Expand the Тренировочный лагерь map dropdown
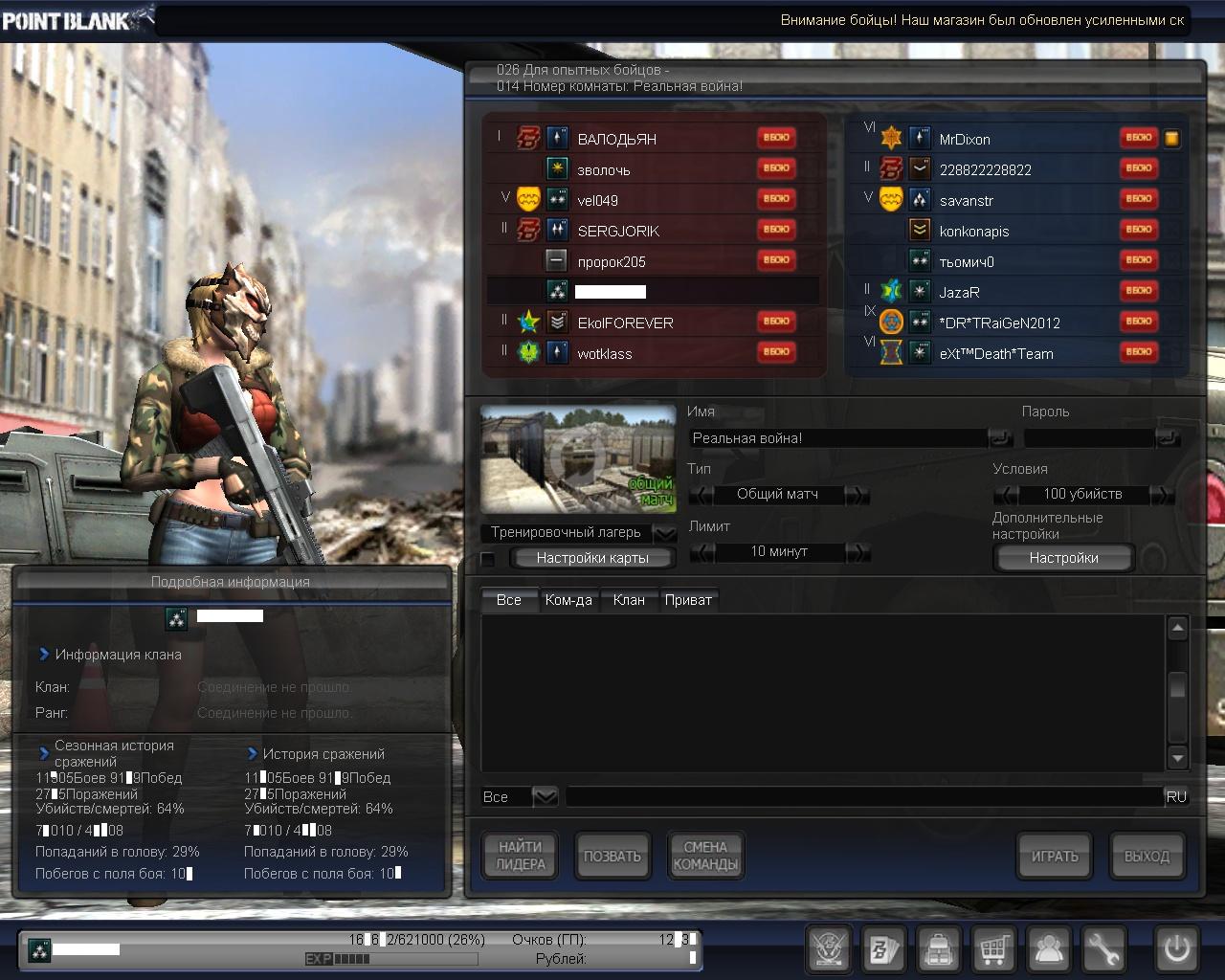 click(664, 534)
